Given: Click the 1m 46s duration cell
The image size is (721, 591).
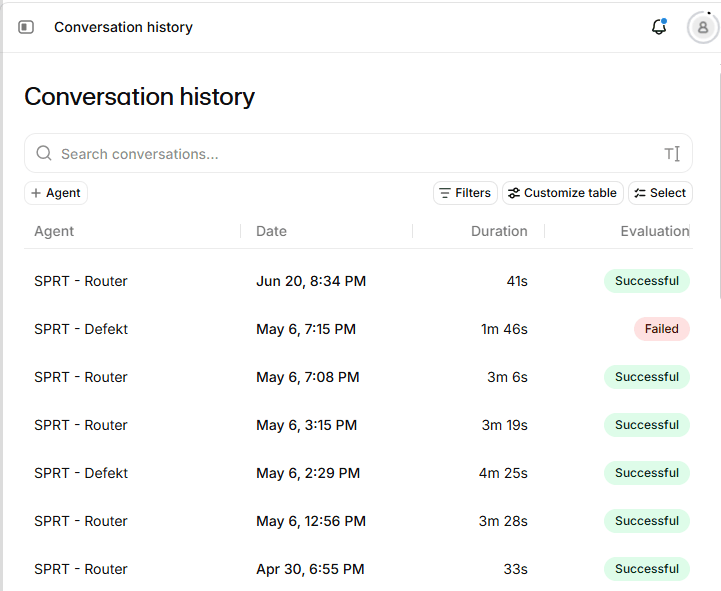Looking at the screenshot, I should pos(504,329).
